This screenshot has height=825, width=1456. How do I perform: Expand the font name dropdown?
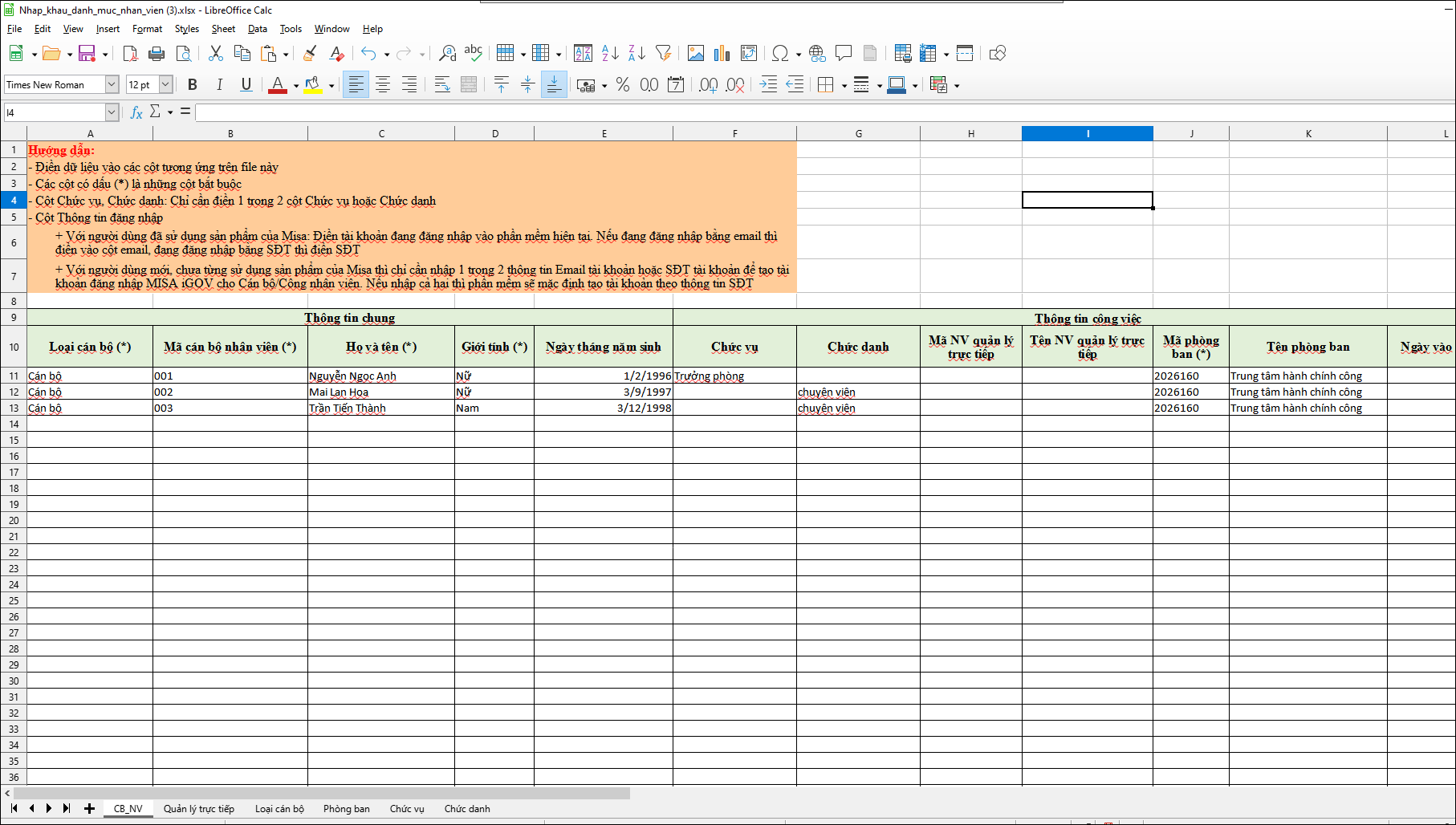coord(112,84)
